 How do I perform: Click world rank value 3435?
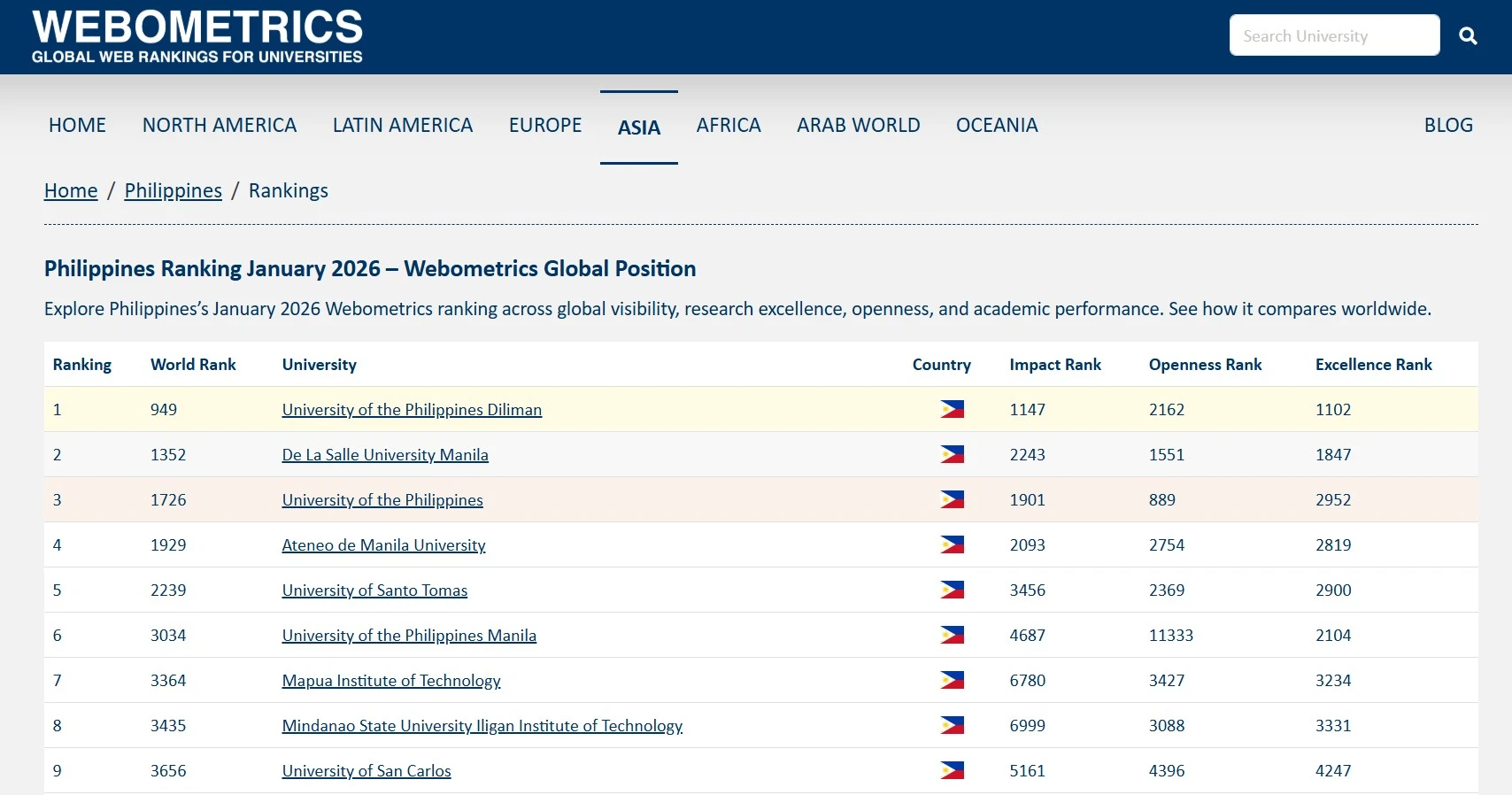[168, 725]
